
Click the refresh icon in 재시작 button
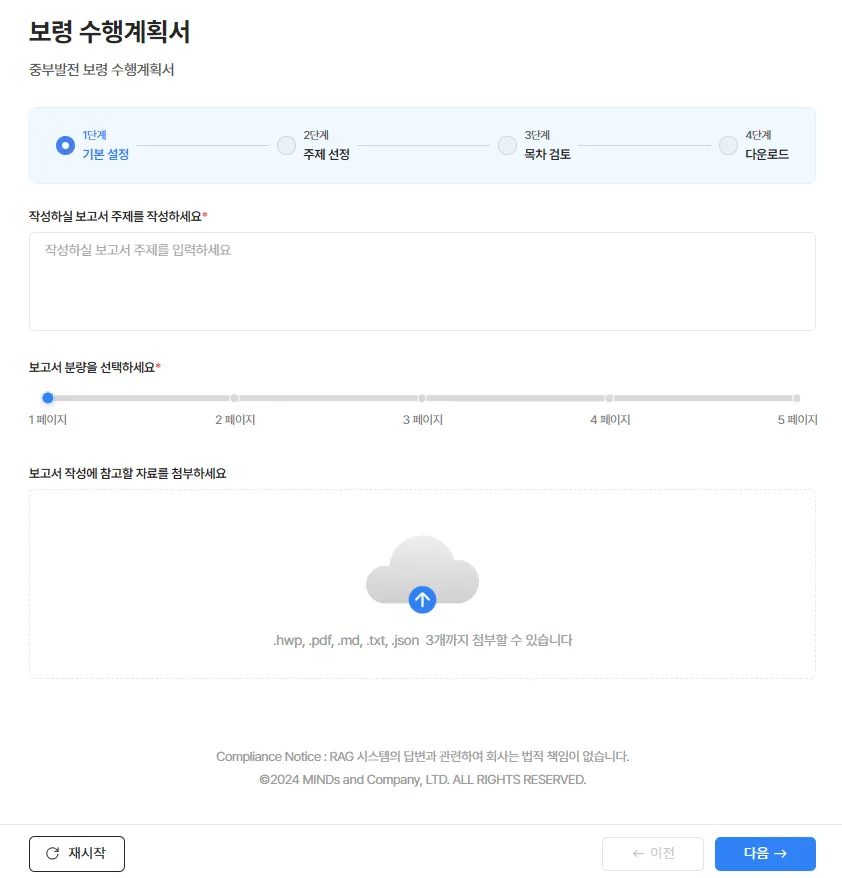pyautogui.click(x=53, y=854)
